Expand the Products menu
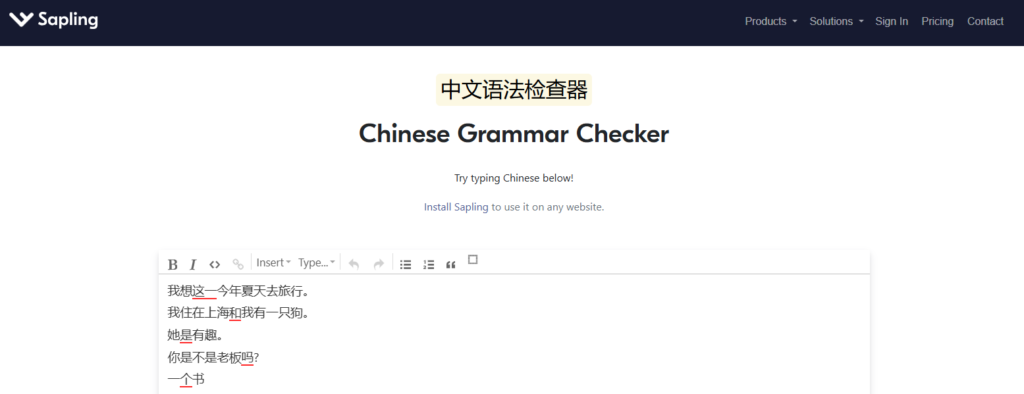 pos(771,22)
